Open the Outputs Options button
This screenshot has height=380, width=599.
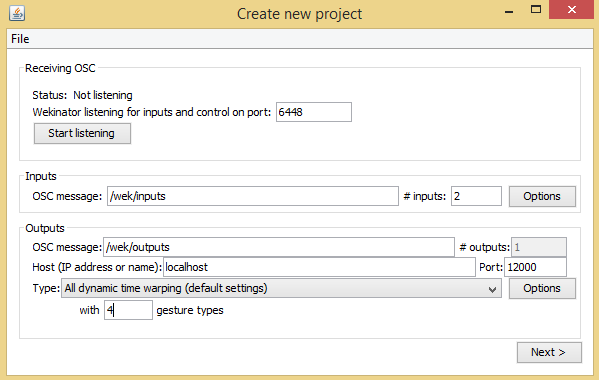pos(542,288)
